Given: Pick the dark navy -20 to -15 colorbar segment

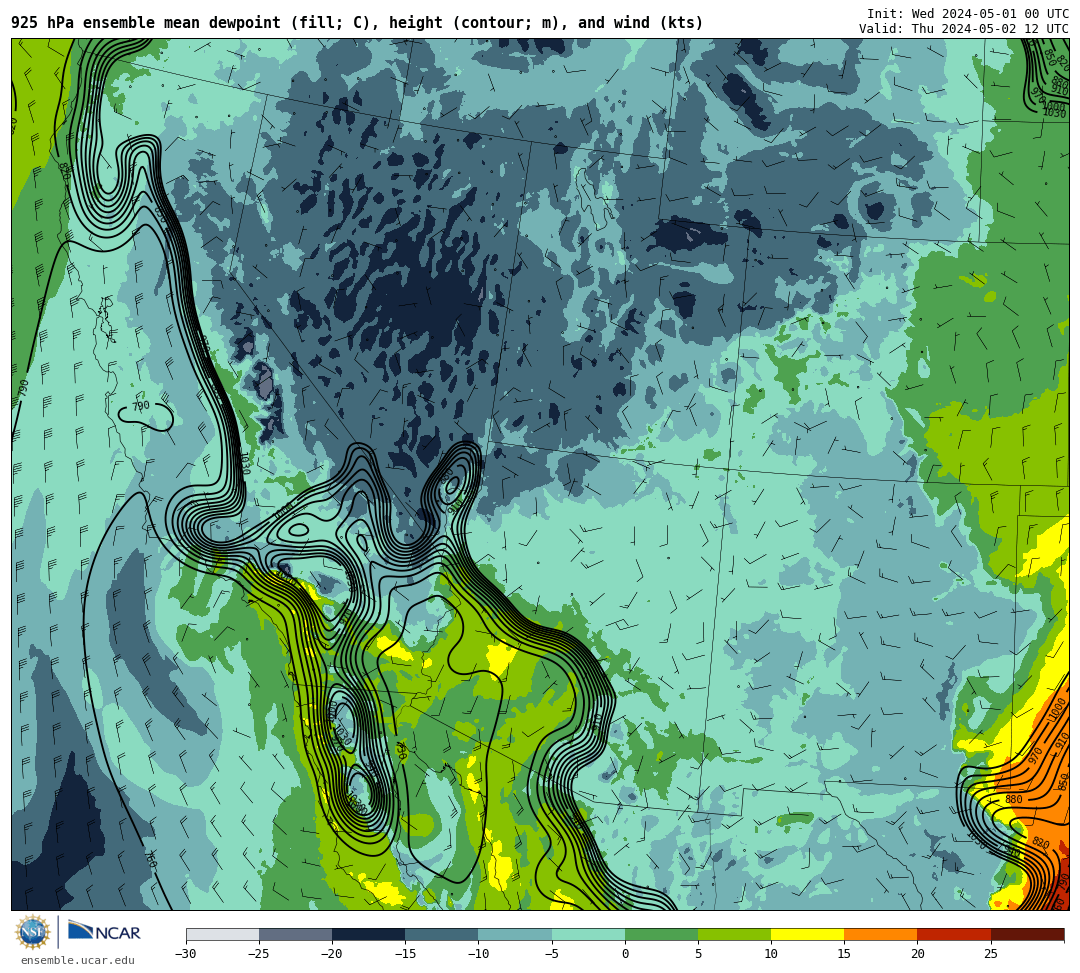Looking at the screenshot, I should pos(368,934).
